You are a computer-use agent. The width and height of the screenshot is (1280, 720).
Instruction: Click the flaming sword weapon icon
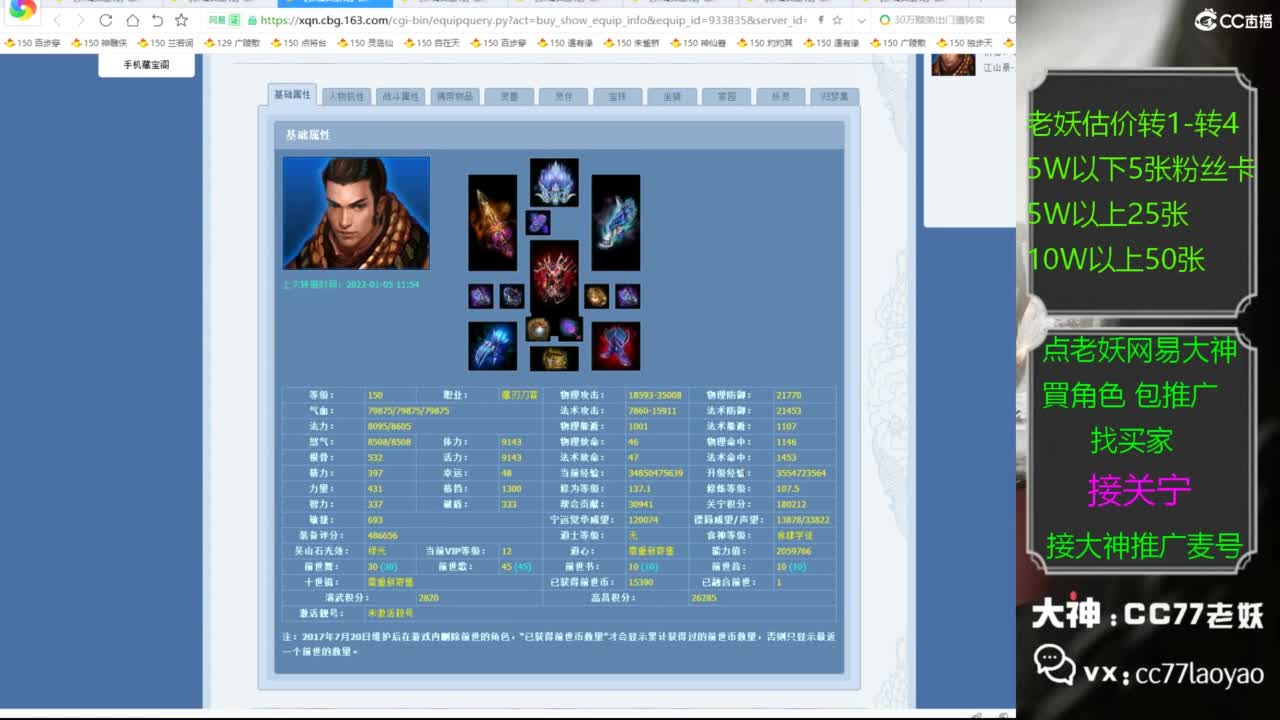pyautogui.click(x=493, y=223)
